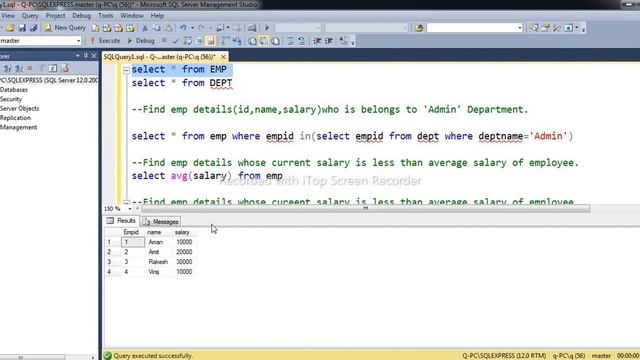Image resolution: width=640 pixels, height=360 pixels.
Task: Toggle Include Actual Execution Plan icon
Action: click(224, 41)
